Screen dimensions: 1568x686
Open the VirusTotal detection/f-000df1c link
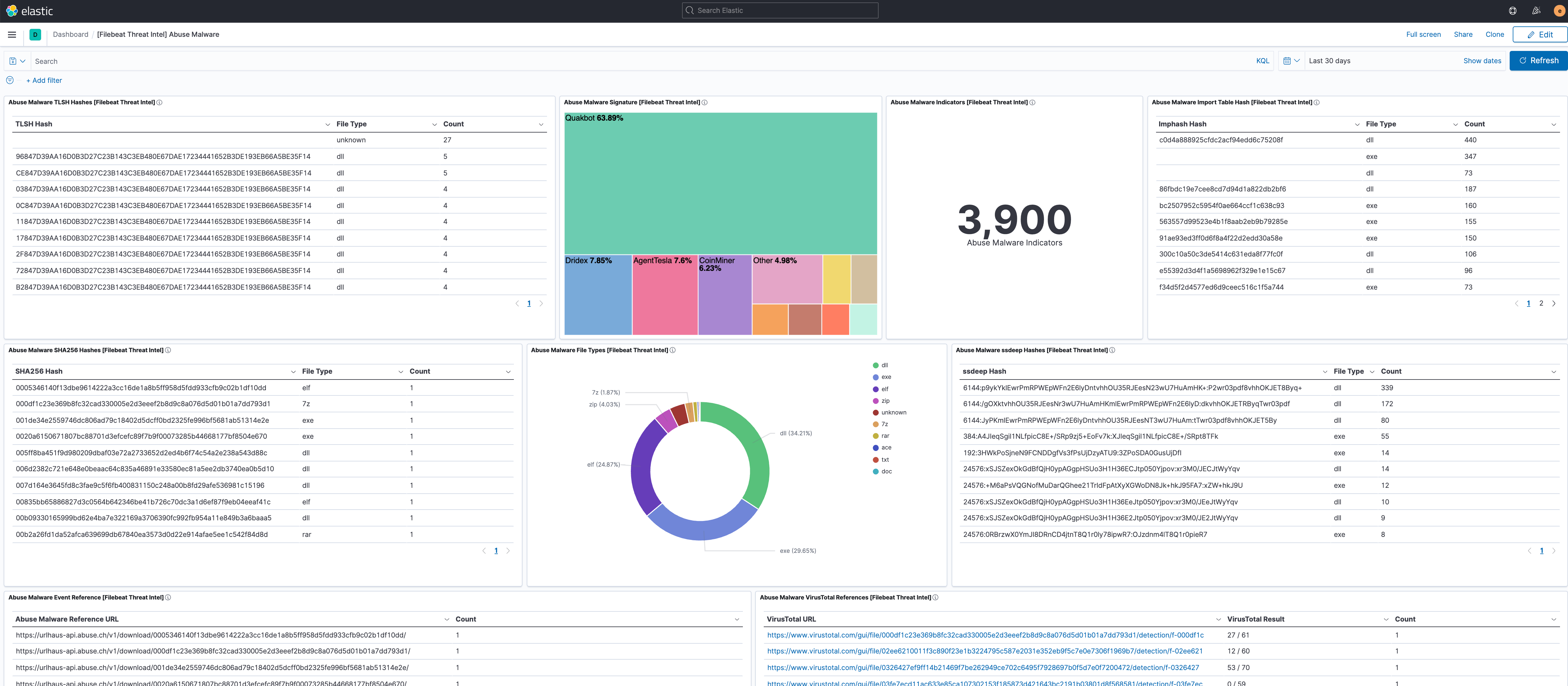(984, 635)
